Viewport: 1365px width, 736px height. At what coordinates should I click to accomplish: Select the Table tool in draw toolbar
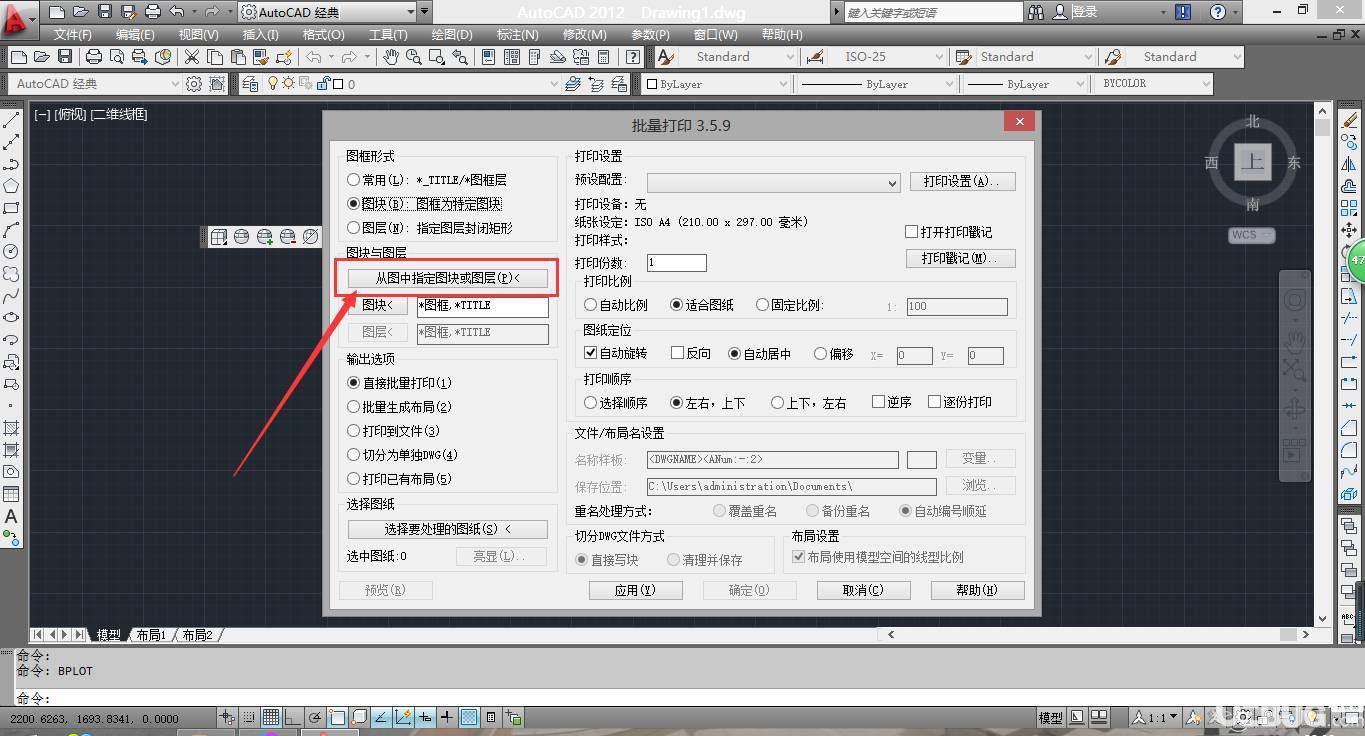(x=11, y=494)
